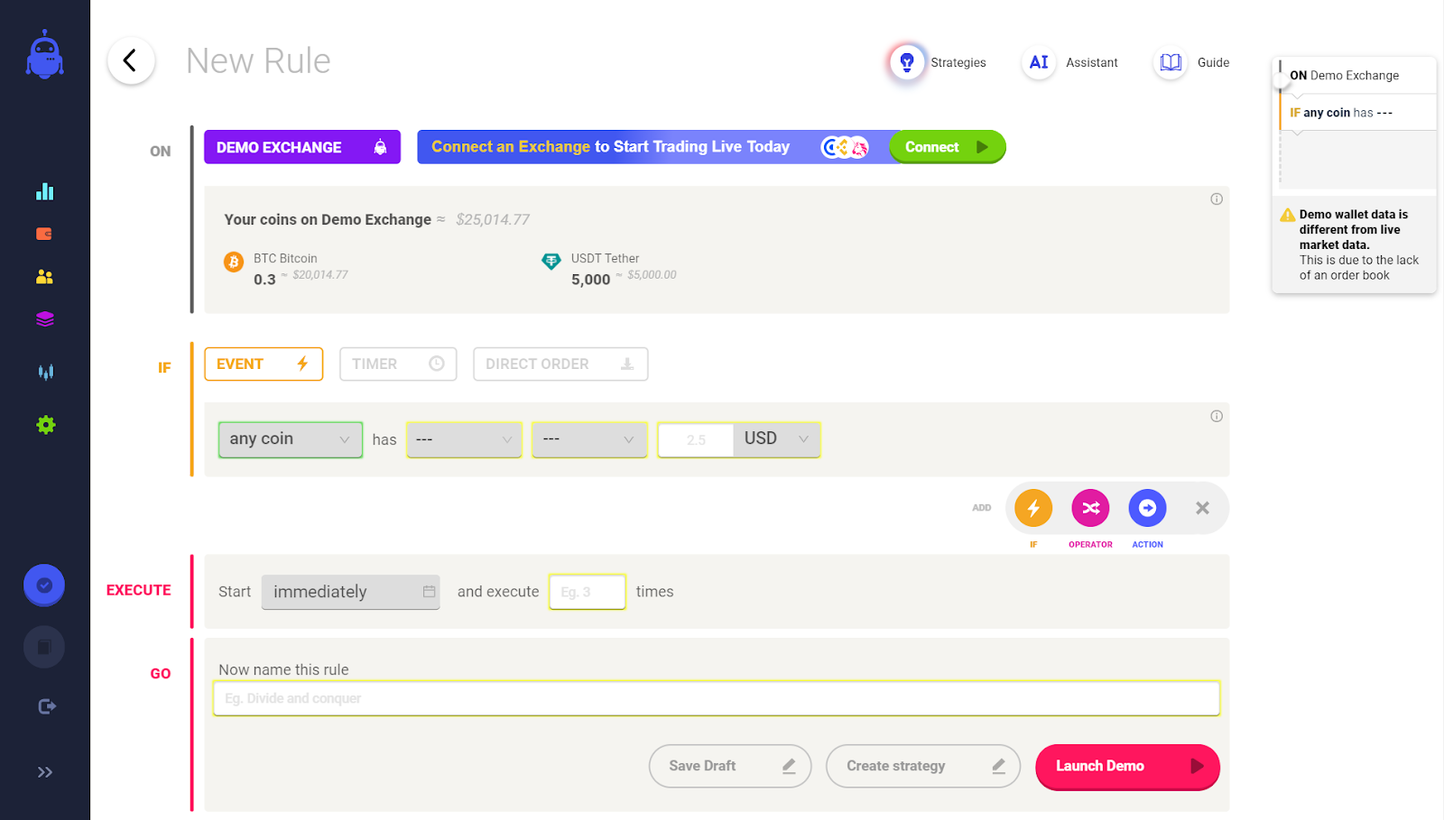Open the bar chart dashboard icon
Screen dimensions: 1444x820
click(45, 191)
